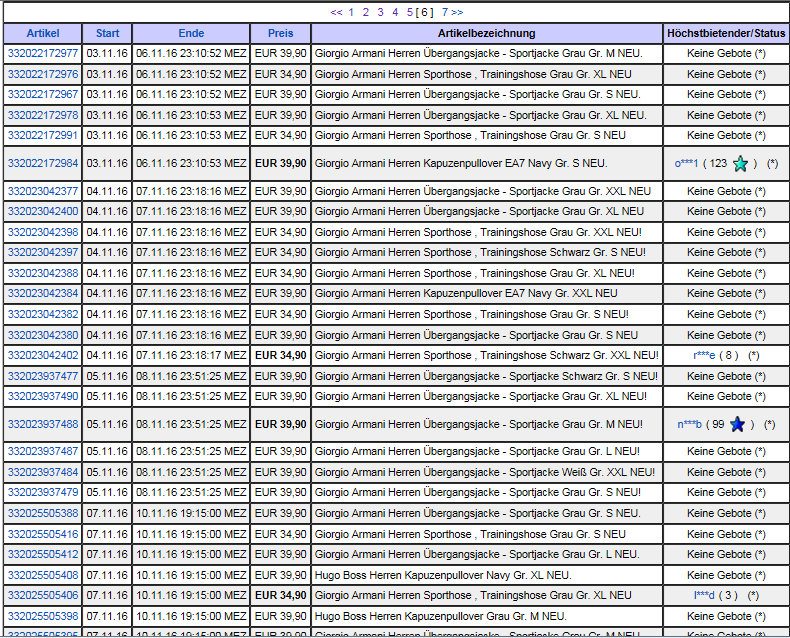Open article 332022172967
This screenshot has height=638, width=790.
click(43, 94)
